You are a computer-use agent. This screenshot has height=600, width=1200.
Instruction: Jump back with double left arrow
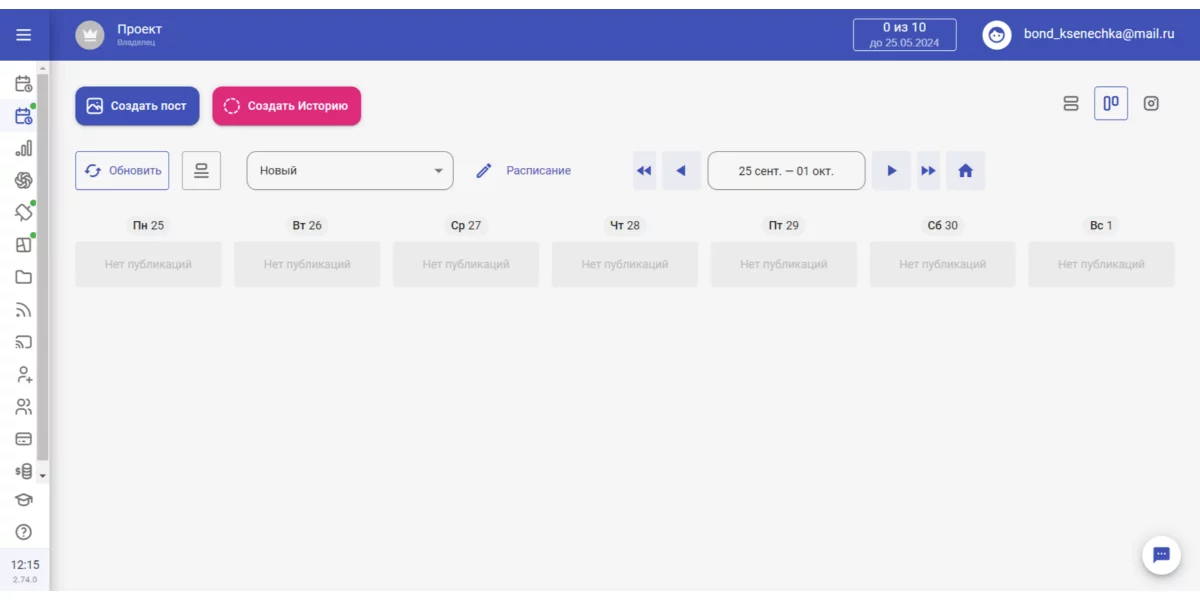click(644, 171)
